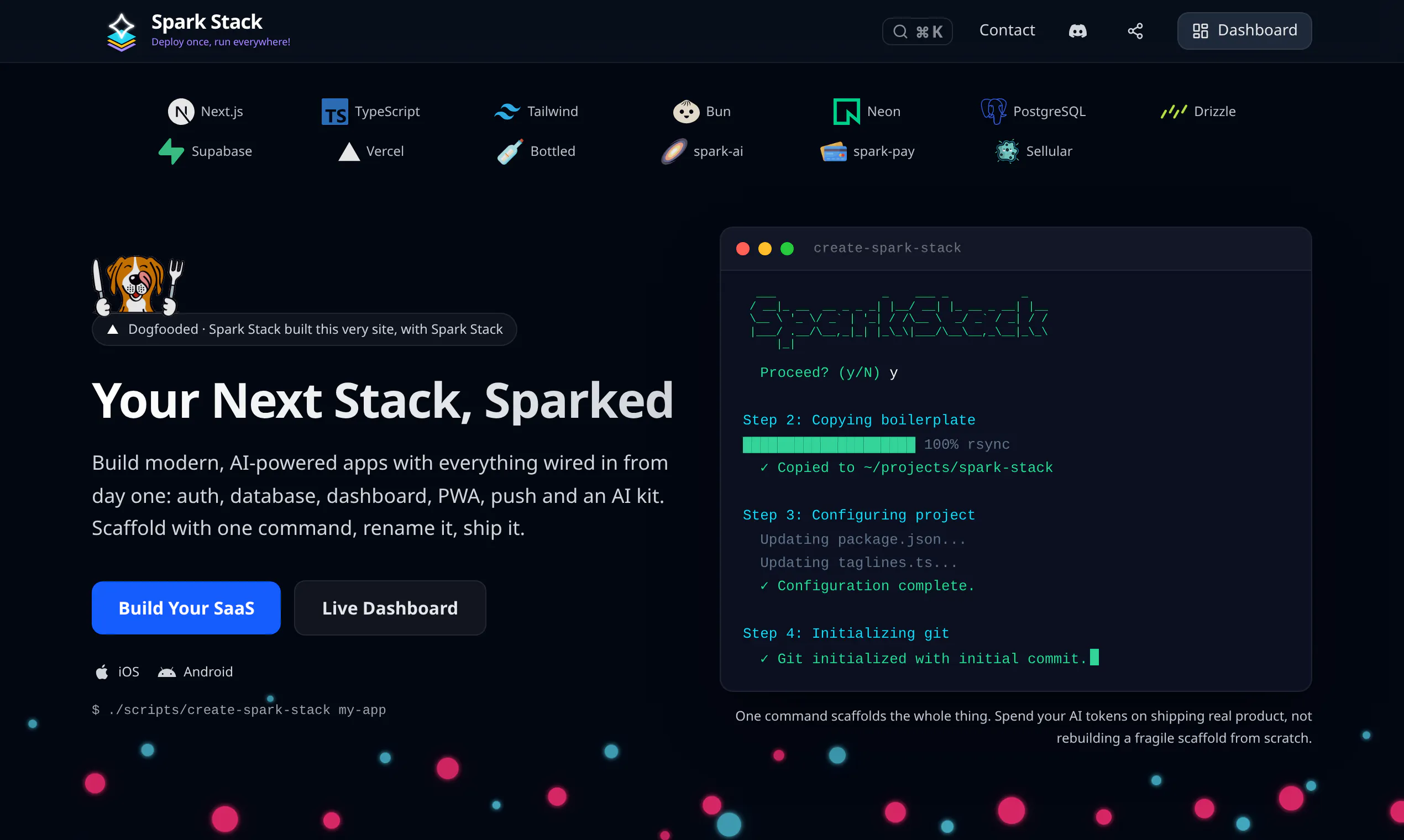The width and height of the screenshot is (1404, 840).
Task: Click the Bun mascot icon
Action: click(x=686, y=112)
